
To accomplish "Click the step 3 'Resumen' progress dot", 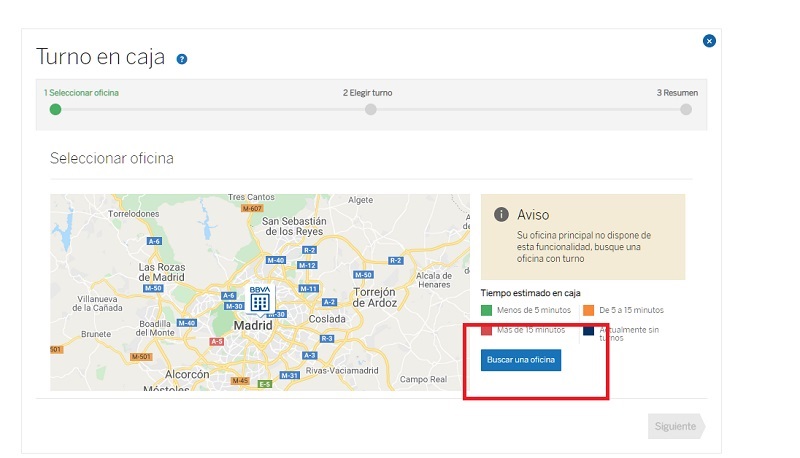I will click(686, 109).
